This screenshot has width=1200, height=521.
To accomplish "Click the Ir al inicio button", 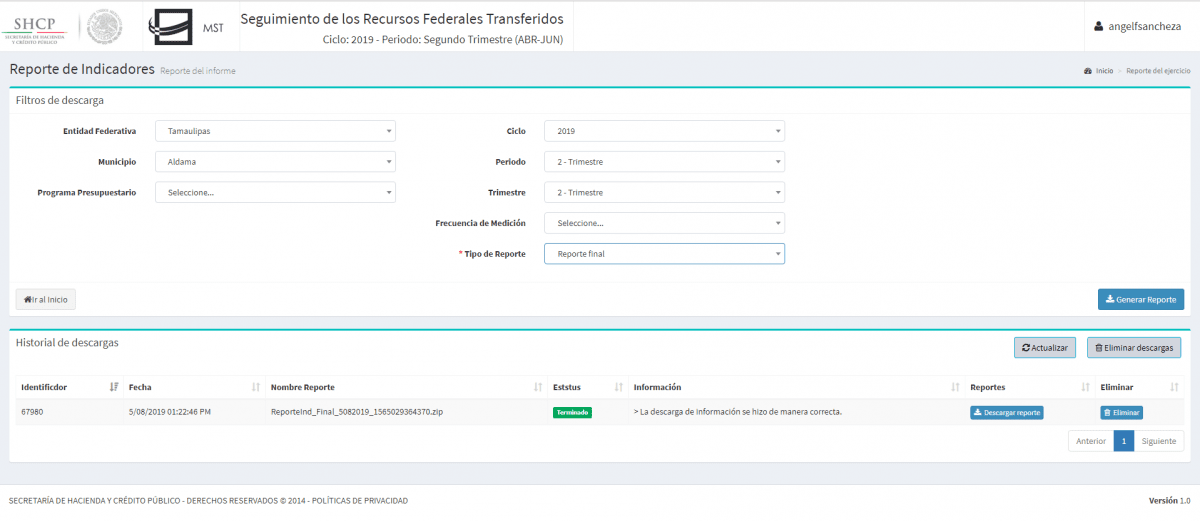I will (46, 299).
